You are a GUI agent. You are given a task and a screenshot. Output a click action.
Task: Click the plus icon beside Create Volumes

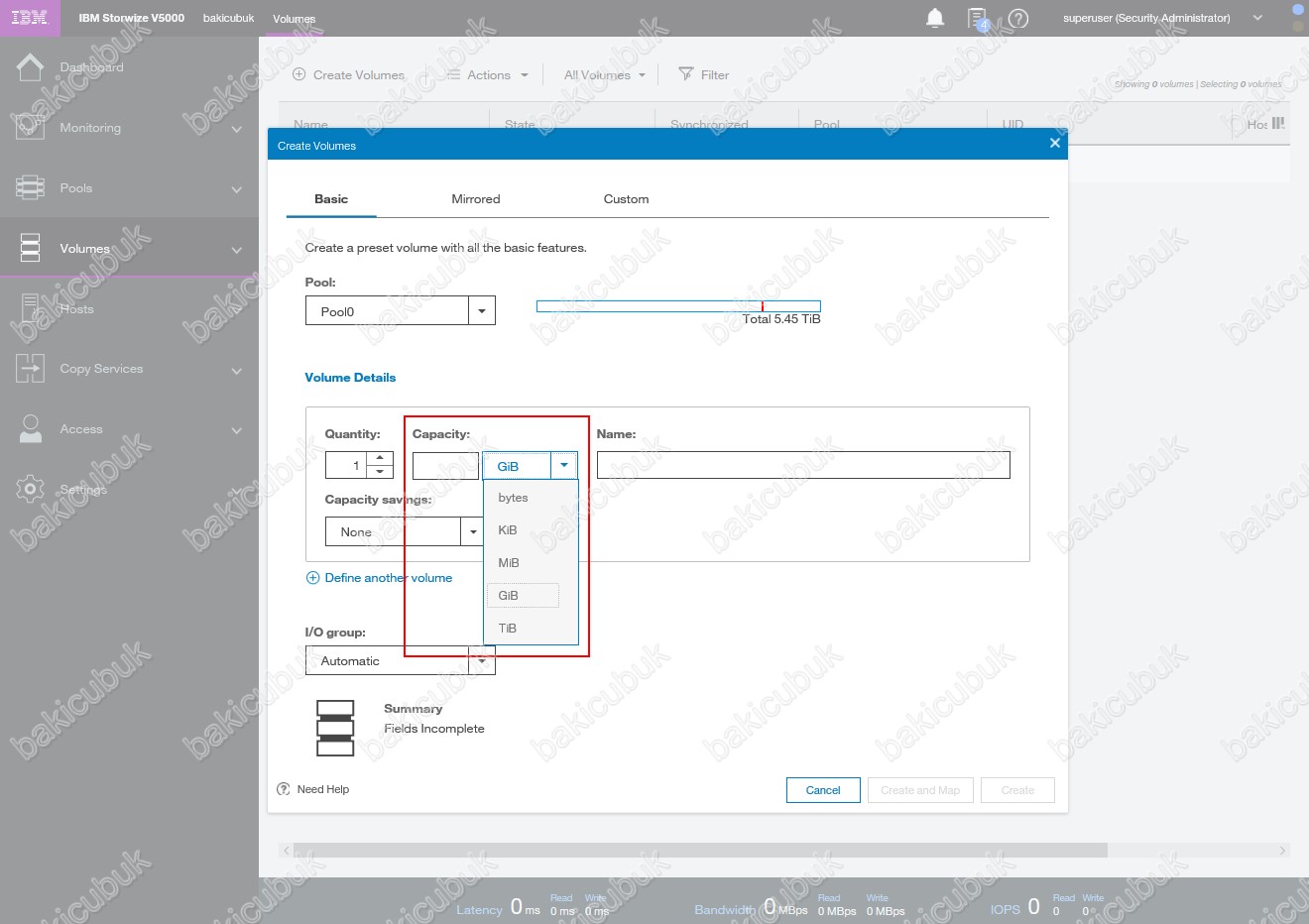[x=299, y=74]
